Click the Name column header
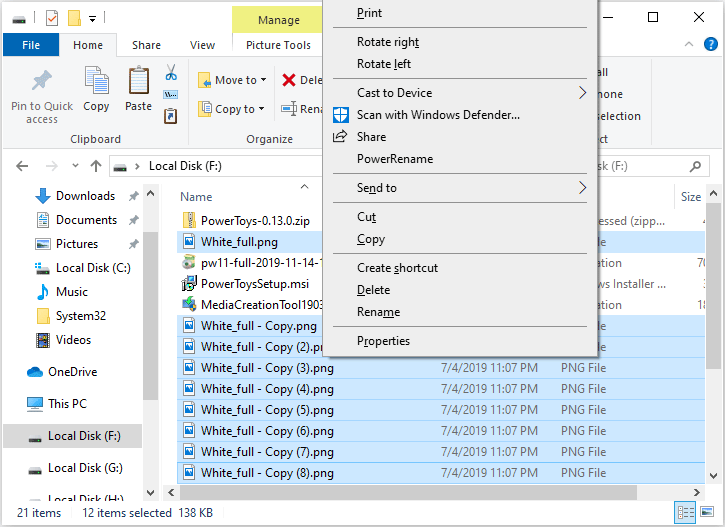This screenshot has width=725, height=527. 196,197
